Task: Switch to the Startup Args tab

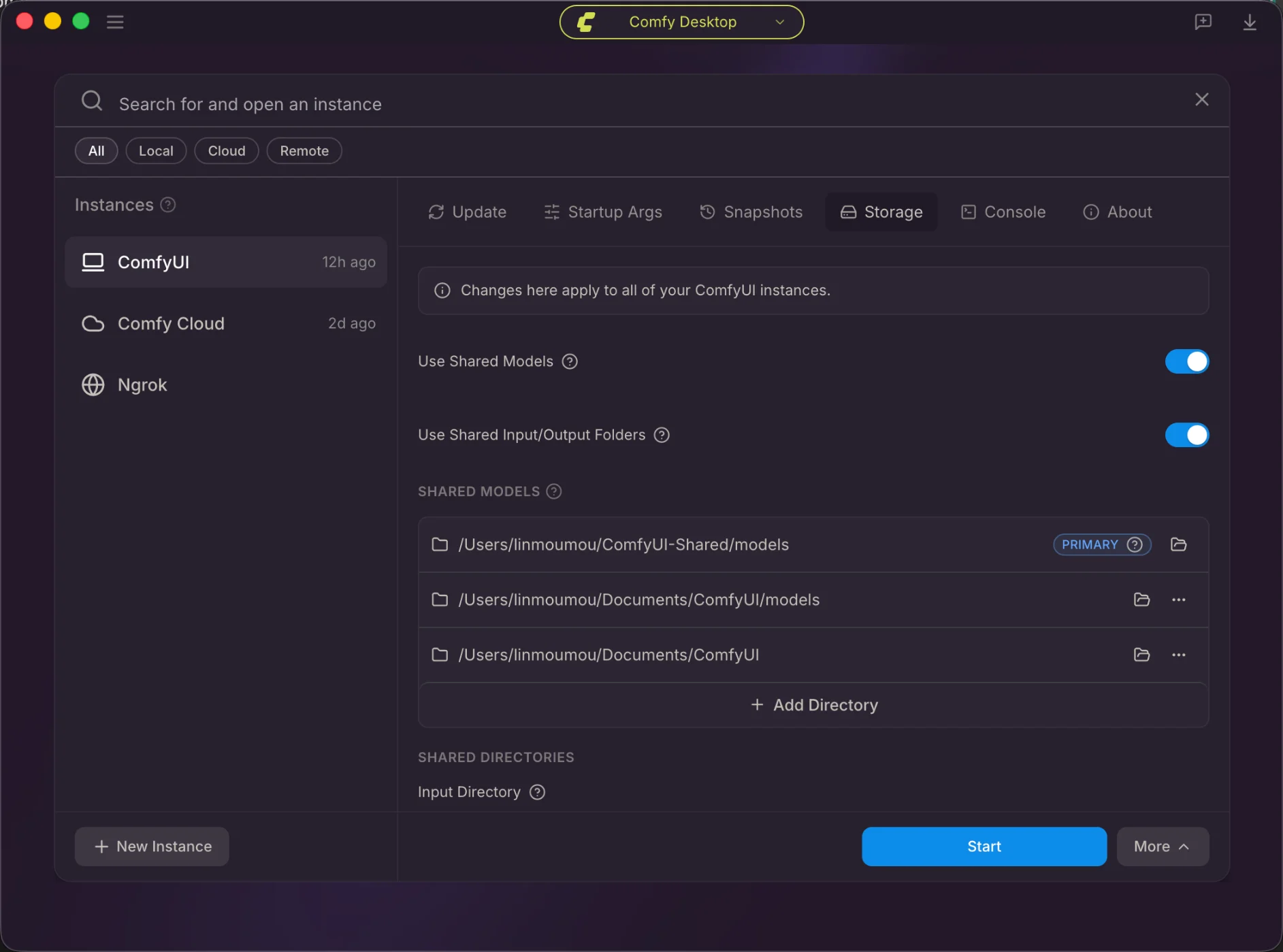Action: tap(603, 212)
